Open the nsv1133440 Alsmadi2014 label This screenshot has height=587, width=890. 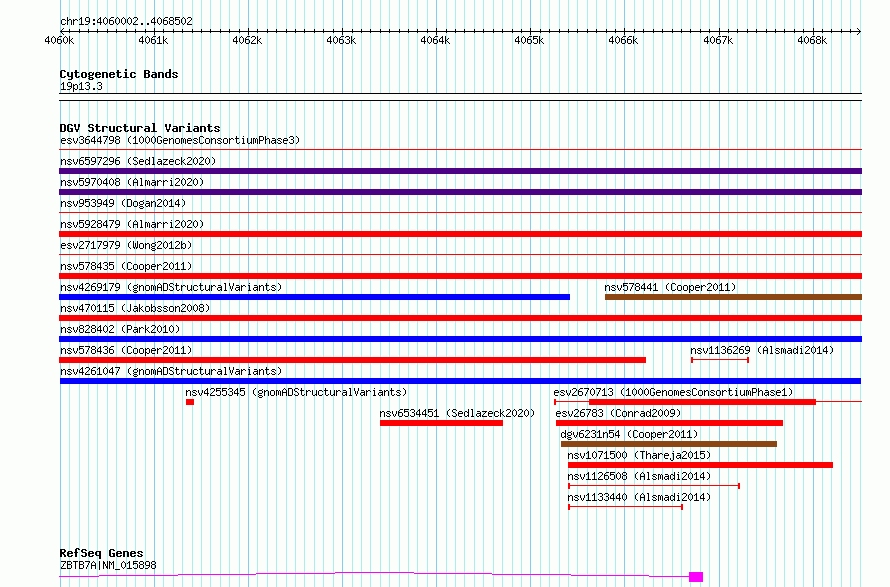click(x=639, y=497)
